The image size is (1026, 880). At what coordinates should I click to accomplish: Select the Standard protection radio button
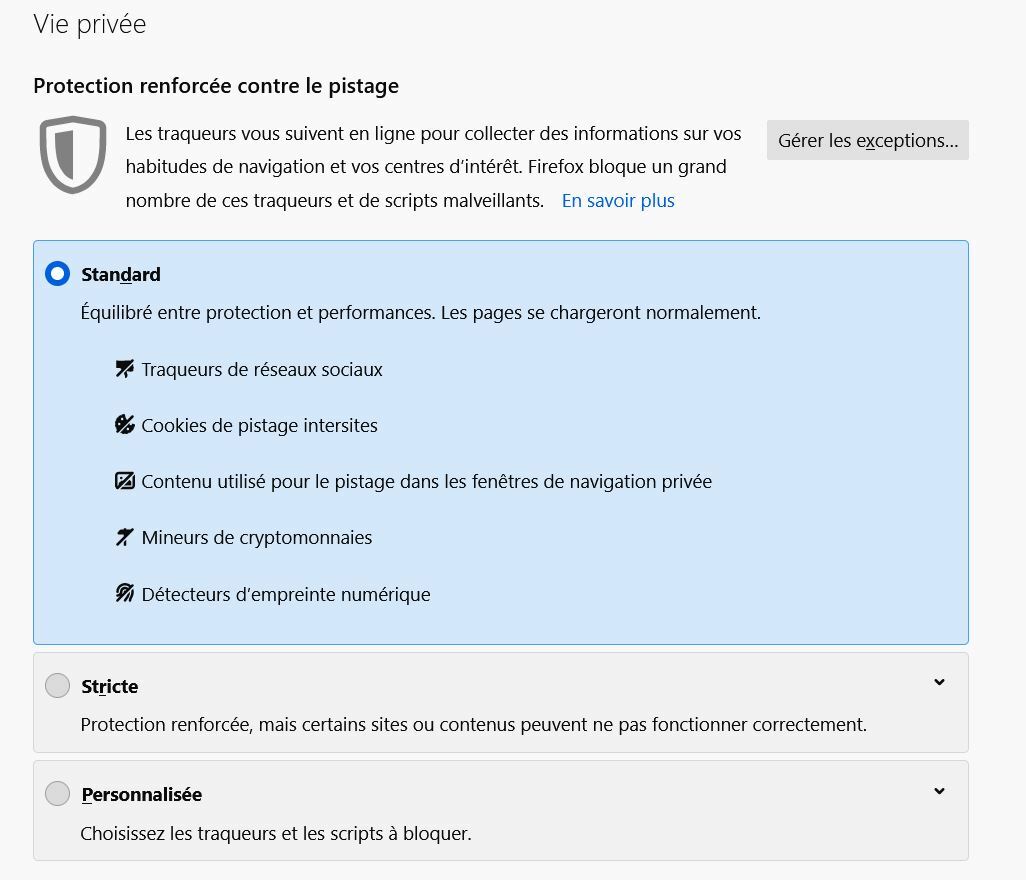(x=57, y=274)
